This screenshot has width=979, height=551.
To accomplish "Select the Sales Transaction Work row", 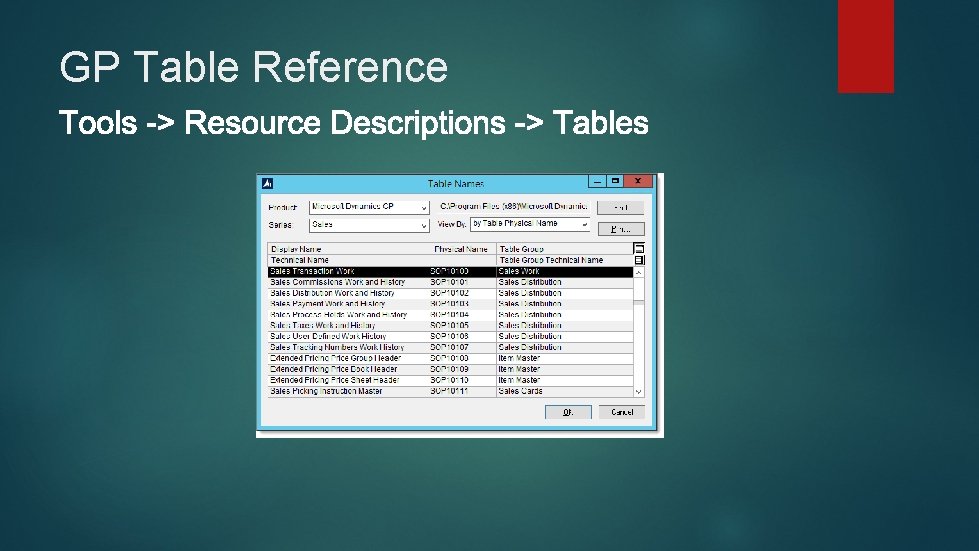I will click(x=450, y=271).
